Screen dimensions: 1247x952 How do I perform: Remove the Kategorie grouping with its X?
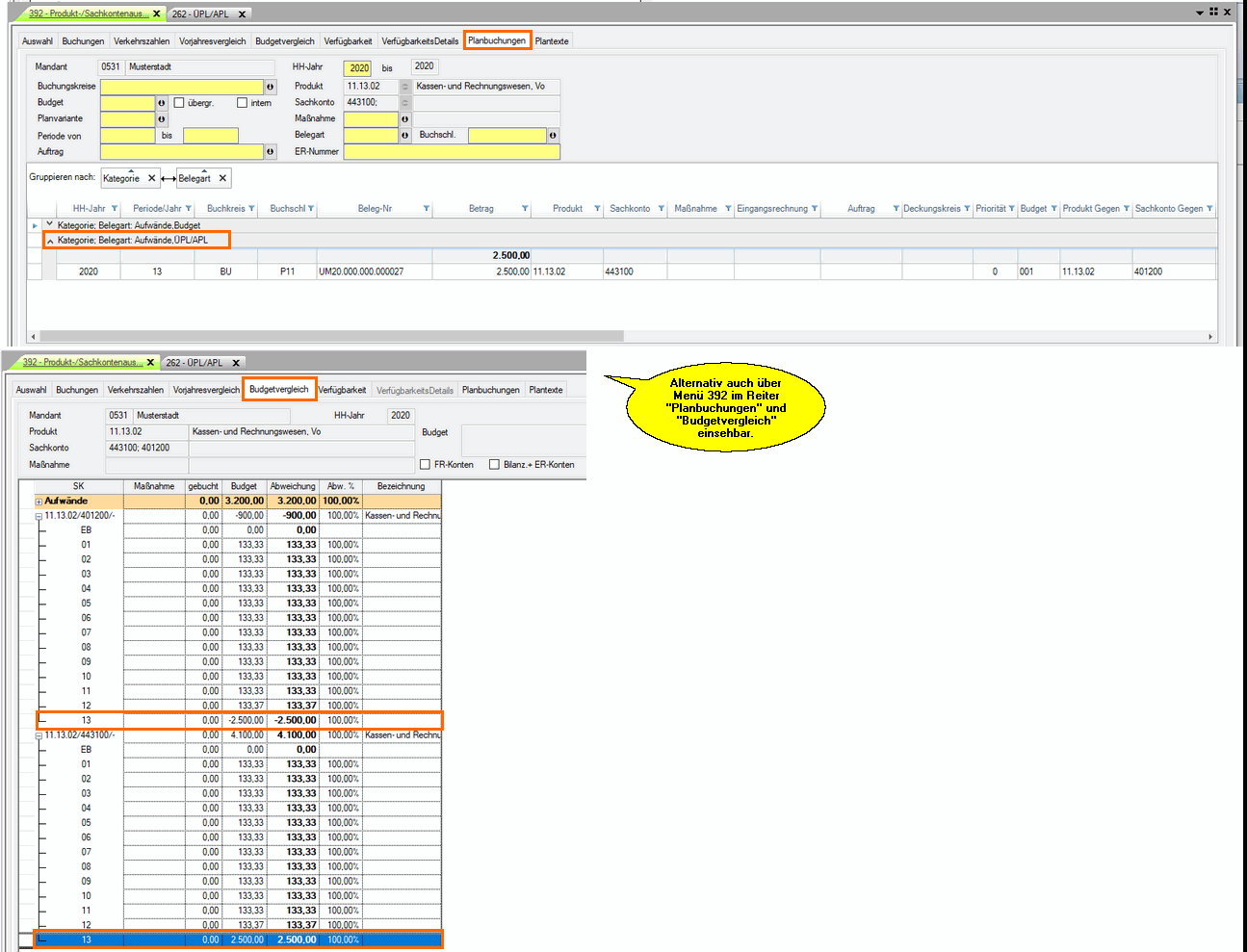(151, 178)
